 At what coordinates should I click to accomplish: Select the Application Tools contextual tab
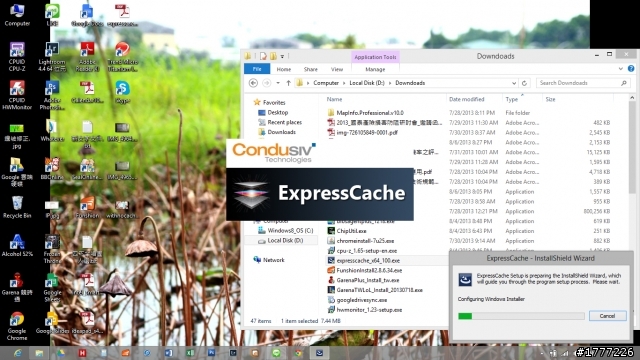pos(375,57)
